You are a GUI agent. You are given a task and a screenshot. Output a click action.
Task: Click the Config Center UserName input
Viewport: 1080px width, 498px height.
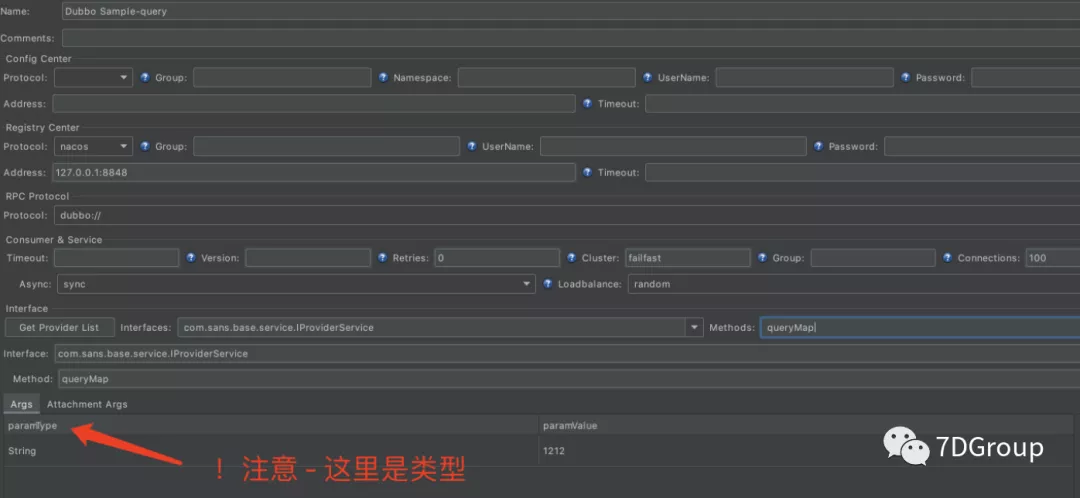coord(804,78)
